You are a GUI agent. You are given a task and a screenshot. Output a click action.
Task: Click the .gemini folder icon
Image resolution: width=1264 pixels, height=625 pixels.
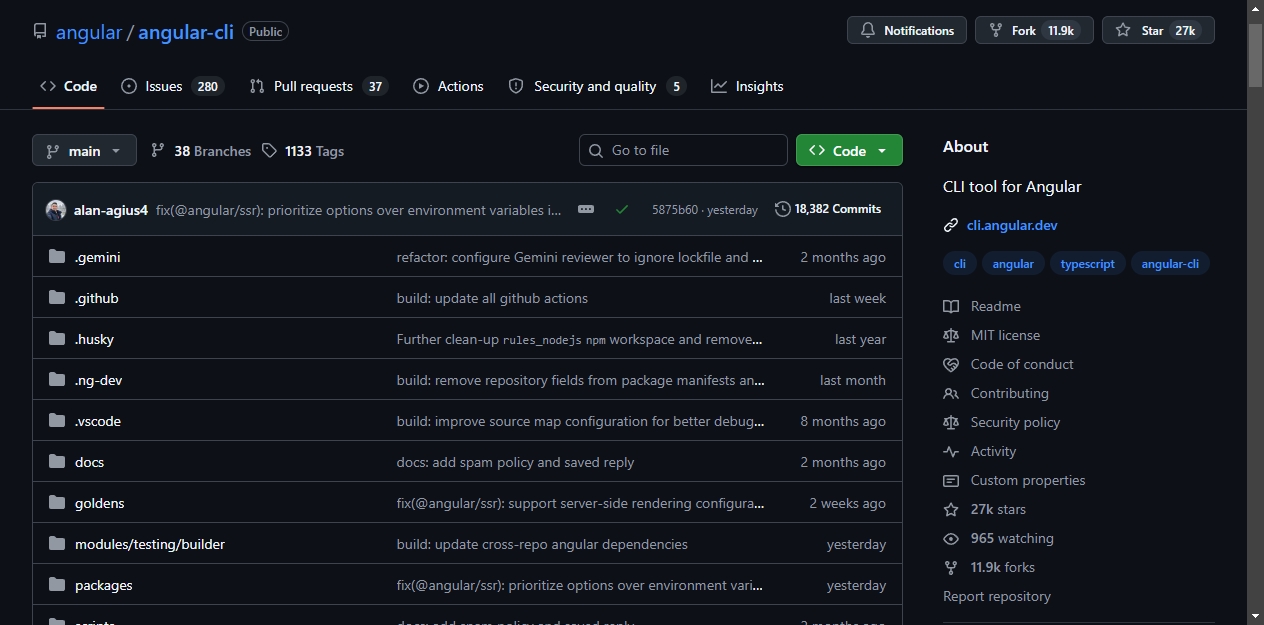pos(57,257)
